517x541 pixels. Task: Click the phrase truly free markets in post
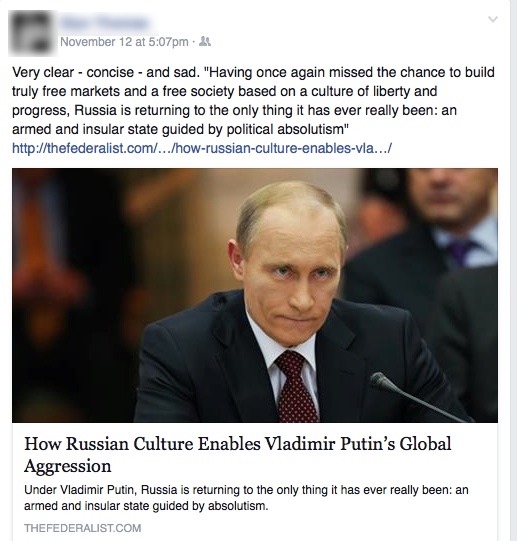[66, 91]
